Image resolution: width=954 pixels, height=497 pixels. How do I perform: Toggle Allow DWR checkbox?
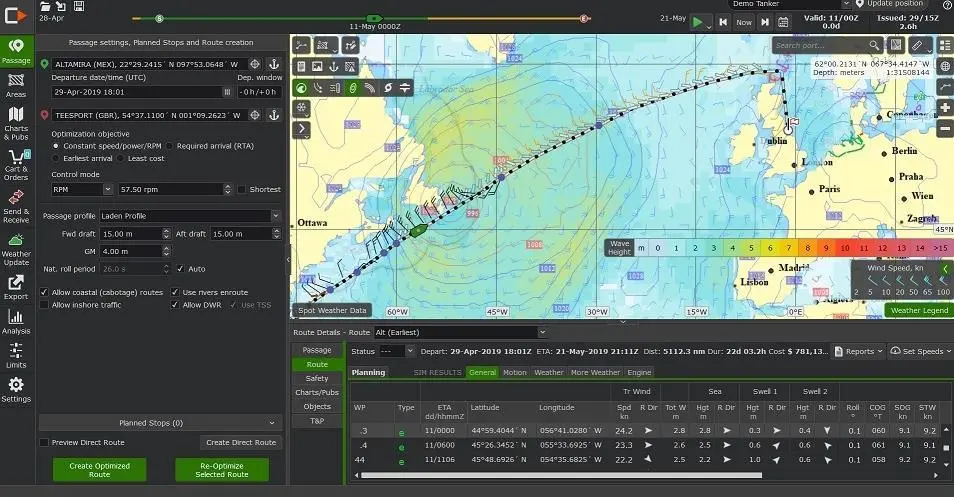pyautogui.click(x=175, y=305)
